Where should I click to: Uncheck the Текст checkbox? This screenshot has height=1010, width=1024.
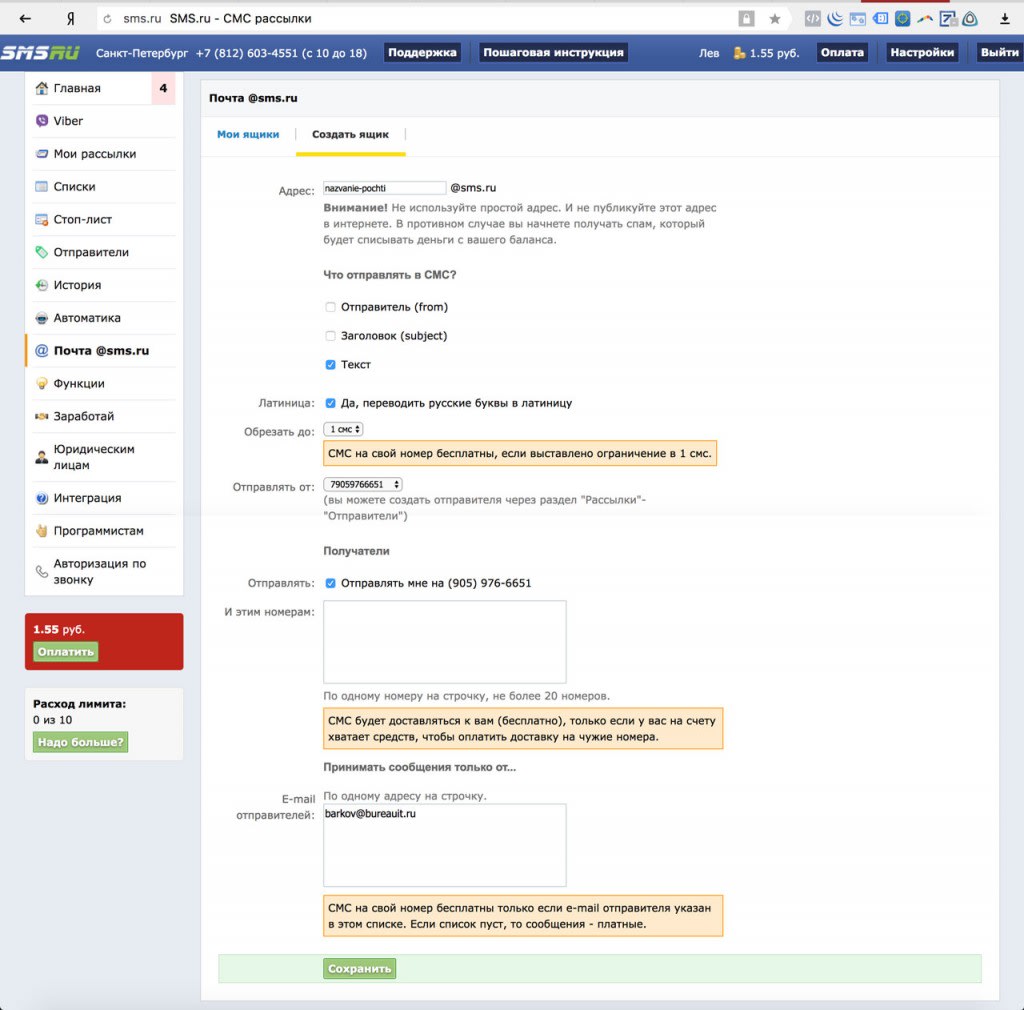point(330,364)
